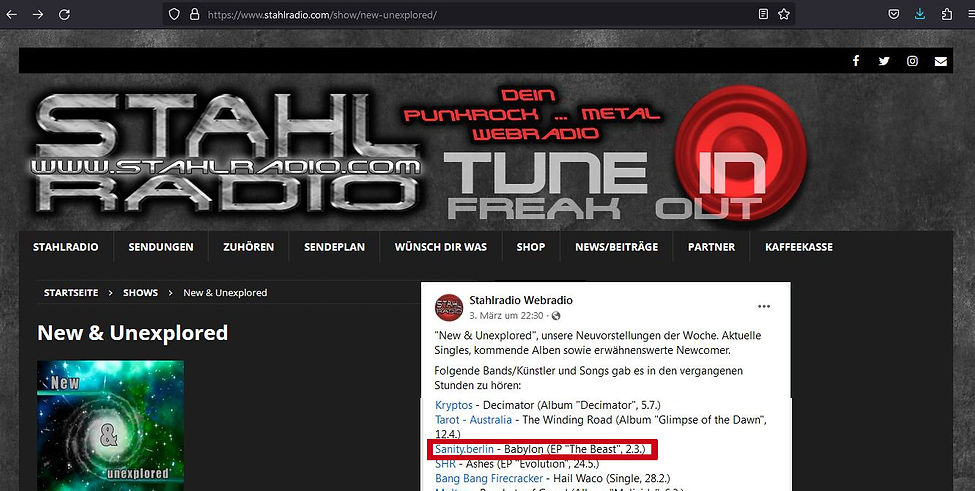The height and width of the screenshot is (491, 975).
Task: Open the downloads arrow icon
Action: click(x=920, y=14)
